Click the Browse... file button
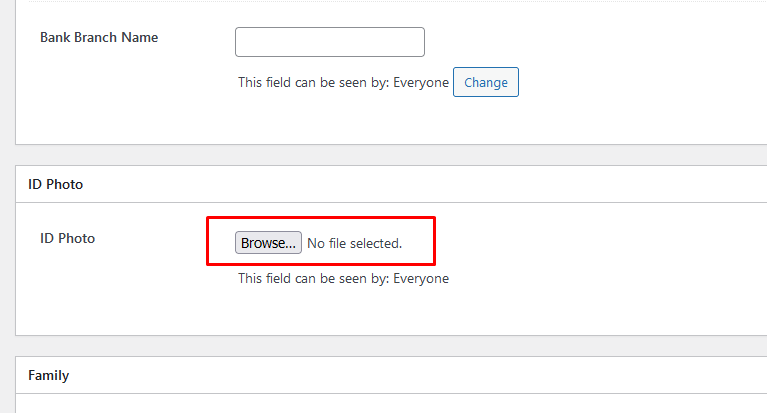Image resolution: width=767 pixels, height=413 pixels. coord(268,243)
